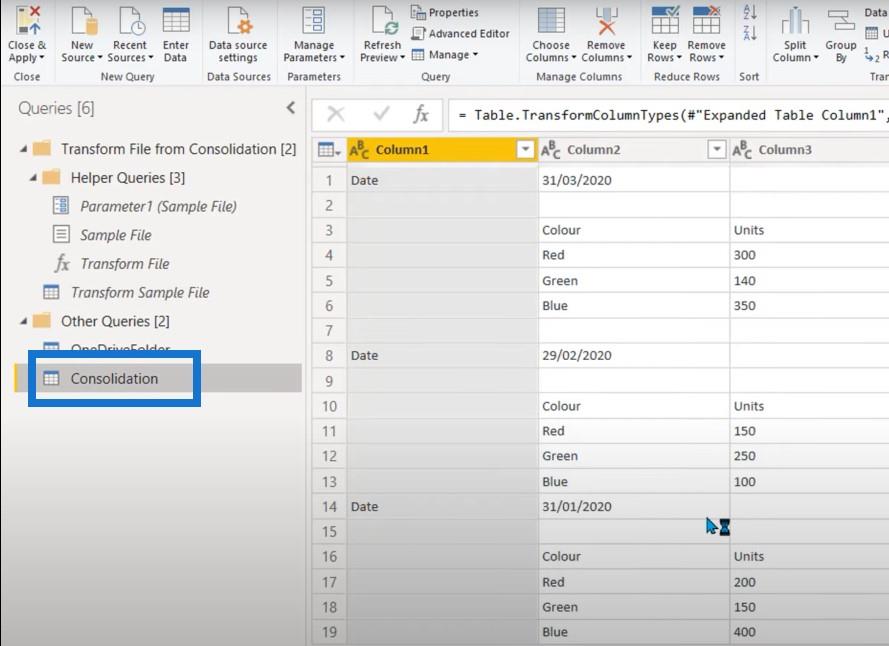Click the Close & Apply icon
889x646 pixels.
pyautogui.click(x=28, y=20)
